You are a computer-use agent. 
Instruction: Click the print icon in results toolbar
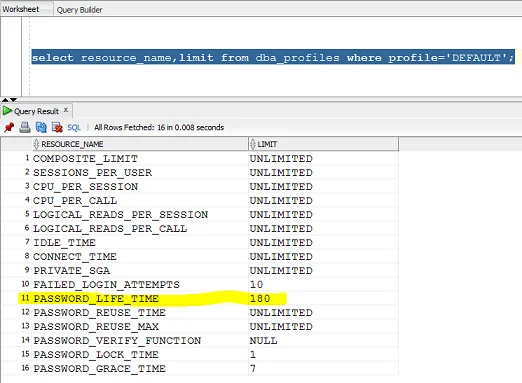25,127
